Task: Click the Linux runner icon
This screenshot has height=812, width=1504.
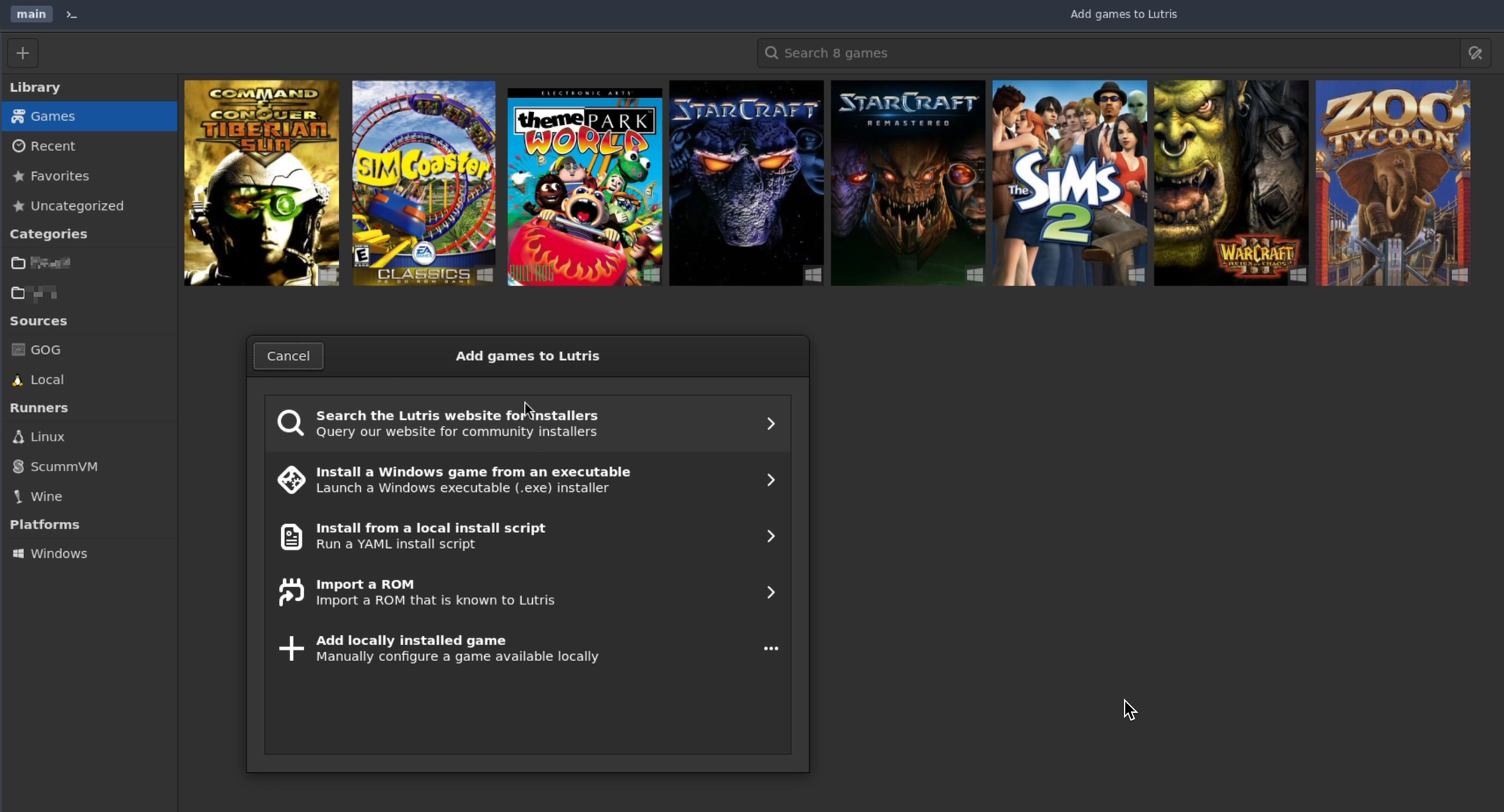Action: pyautogui.click(x=18, y=437)
